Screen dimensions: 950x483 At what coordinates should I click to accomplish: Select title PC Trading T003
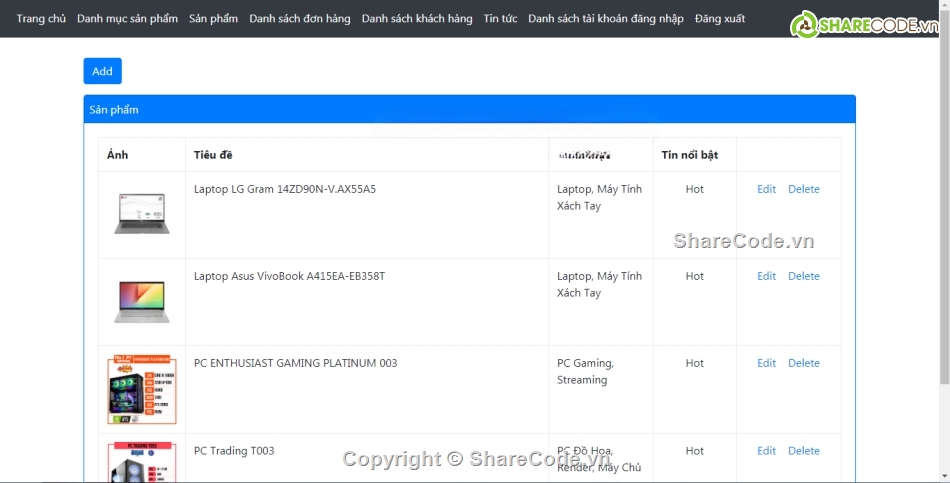pos(234,451)
